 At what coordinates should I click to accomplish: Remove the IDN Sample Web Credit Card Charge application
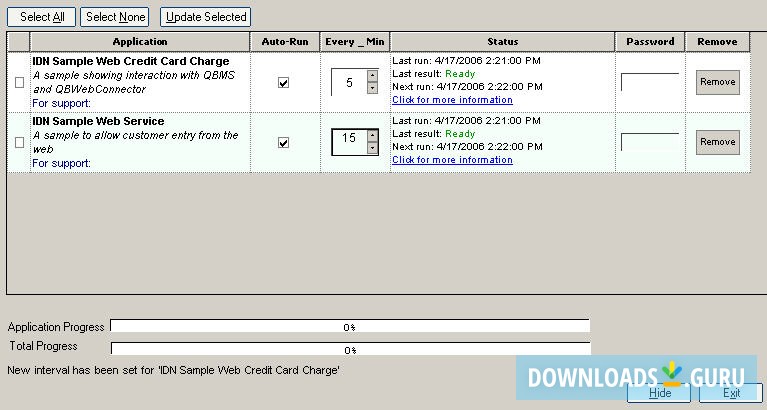click(x=718, y=82)
